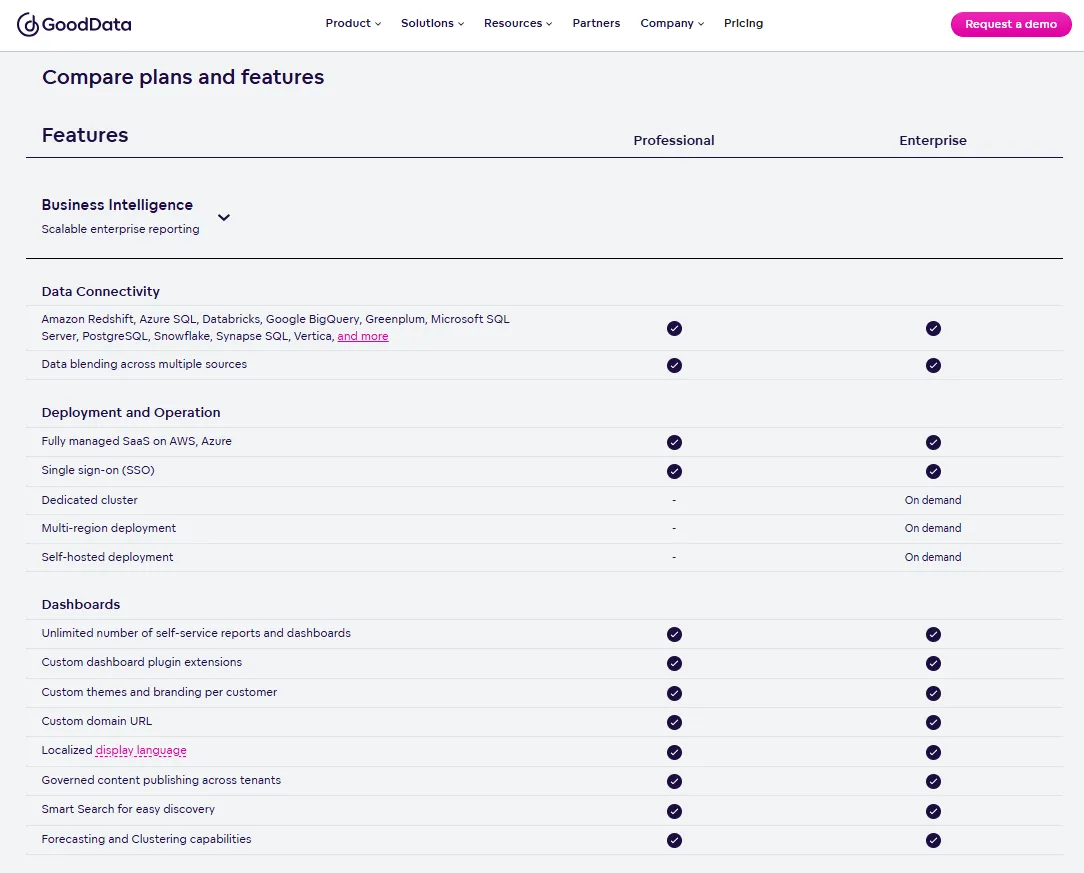Viewport: 1084px width, 873px height.
Task: Collapse the Business Intelligence section chevron
Action: (224, 217)
